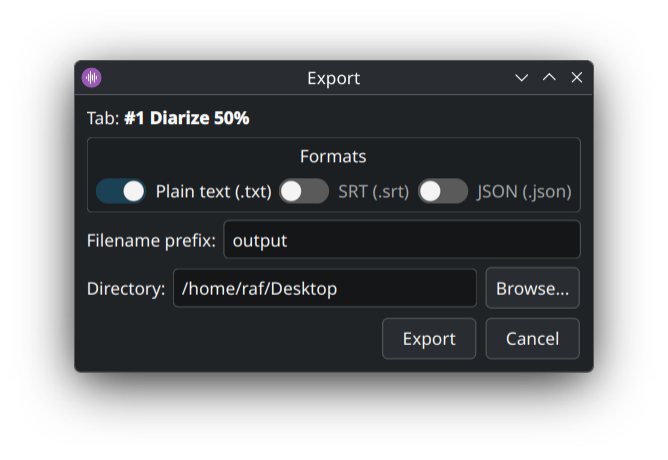Click the "Formats" group heading
The image size is (668, 460).
(333, 156)
